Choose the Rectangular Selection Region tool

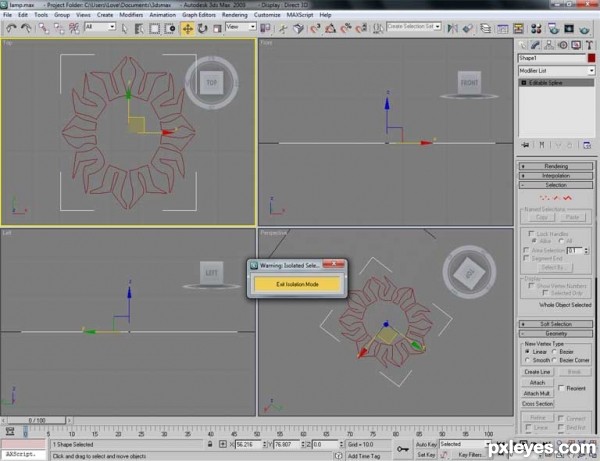(154, 28)
